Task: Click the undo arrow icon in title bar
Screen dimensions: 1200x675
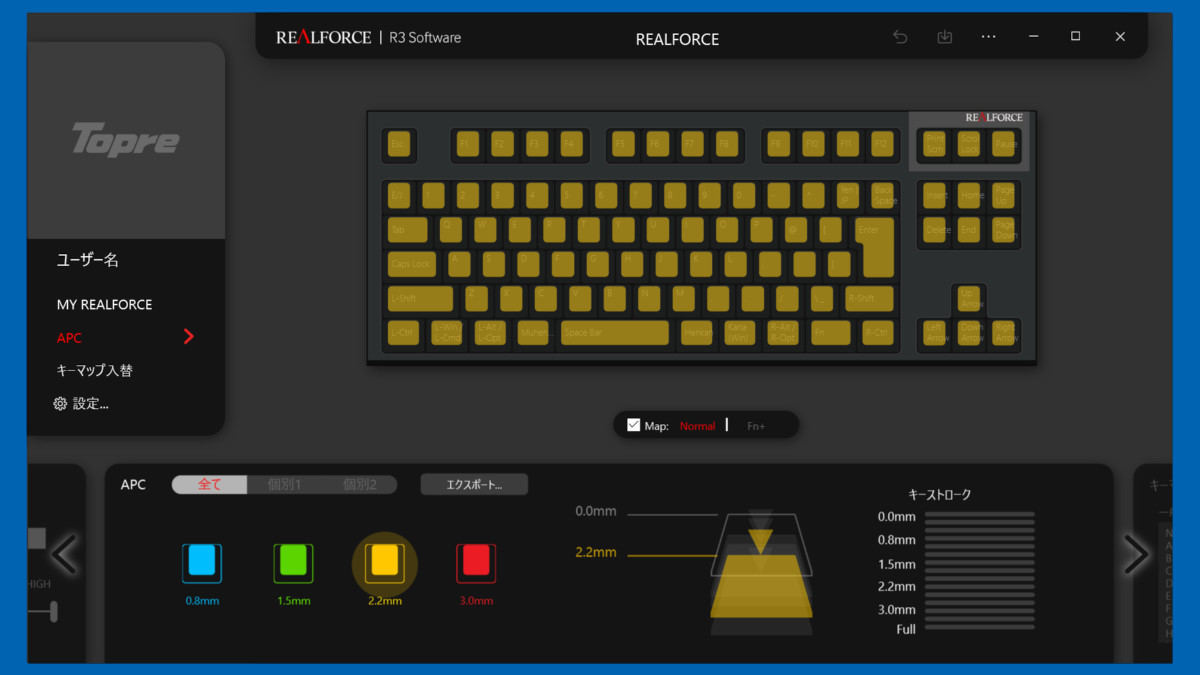Action: (x=900, y=37)
